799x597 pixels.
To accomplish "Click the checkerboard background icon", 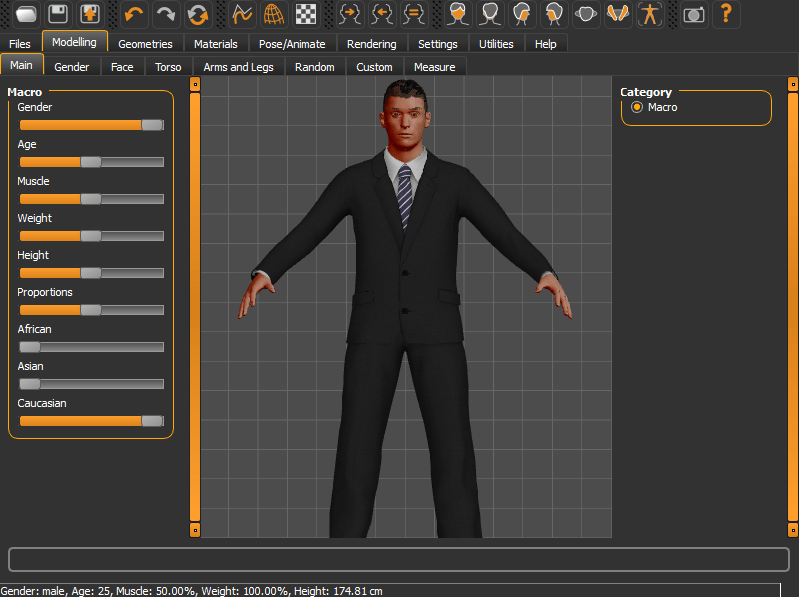I will (305, 14).
